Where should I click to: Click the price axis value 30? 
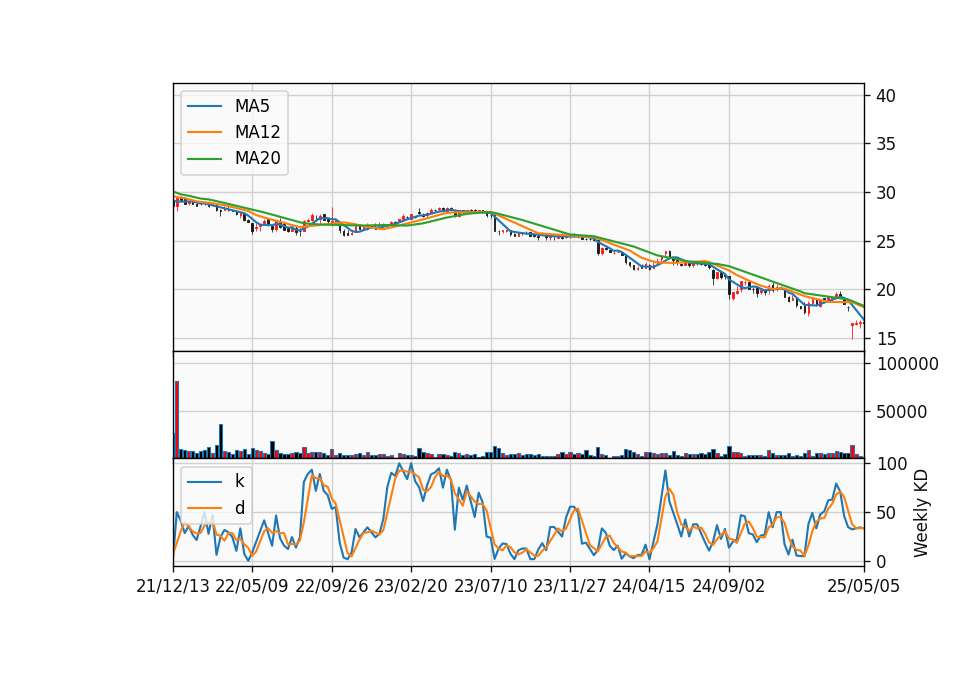886,193
